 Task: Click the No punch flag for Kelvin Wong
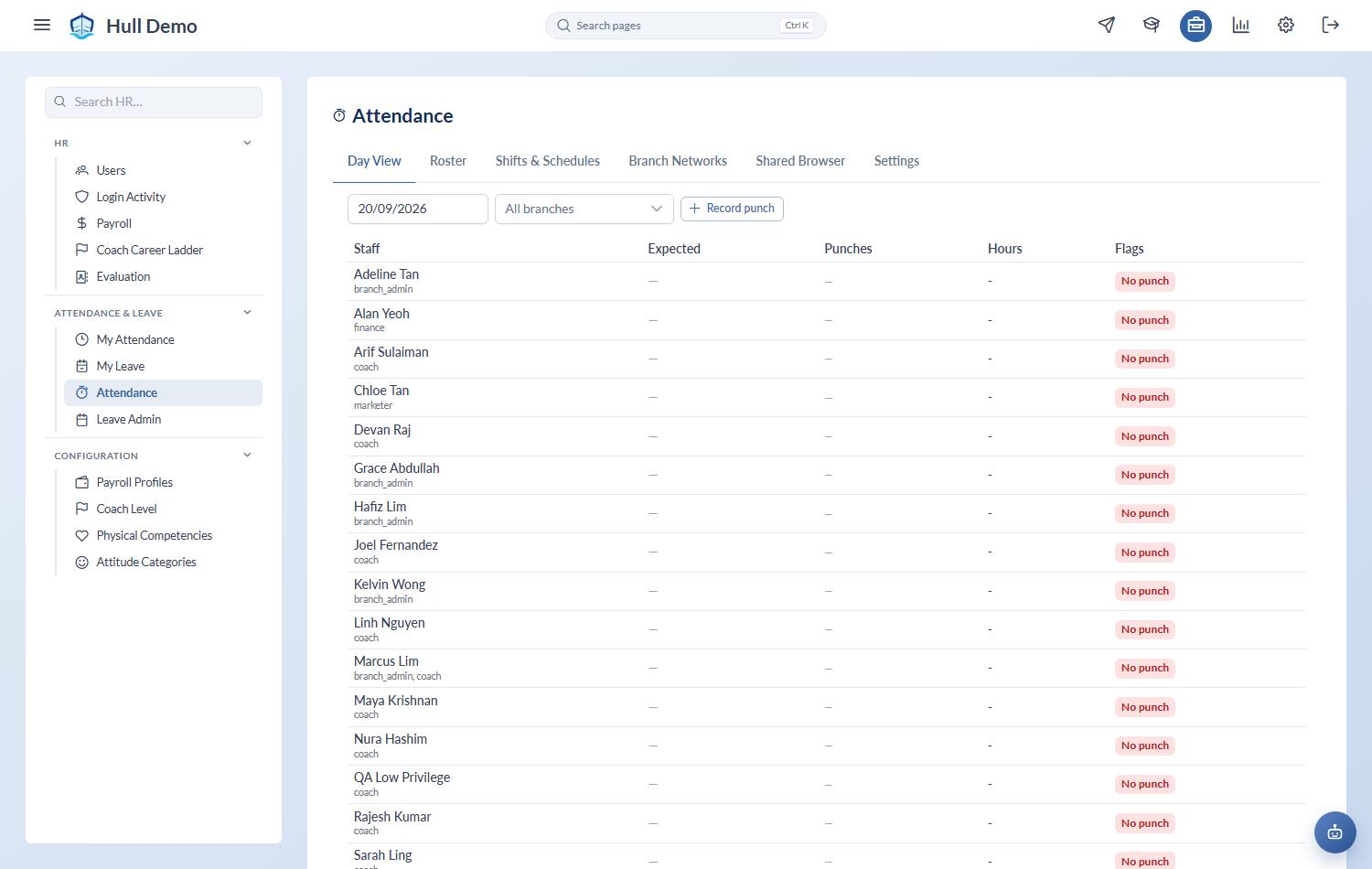click(1145, 591)
